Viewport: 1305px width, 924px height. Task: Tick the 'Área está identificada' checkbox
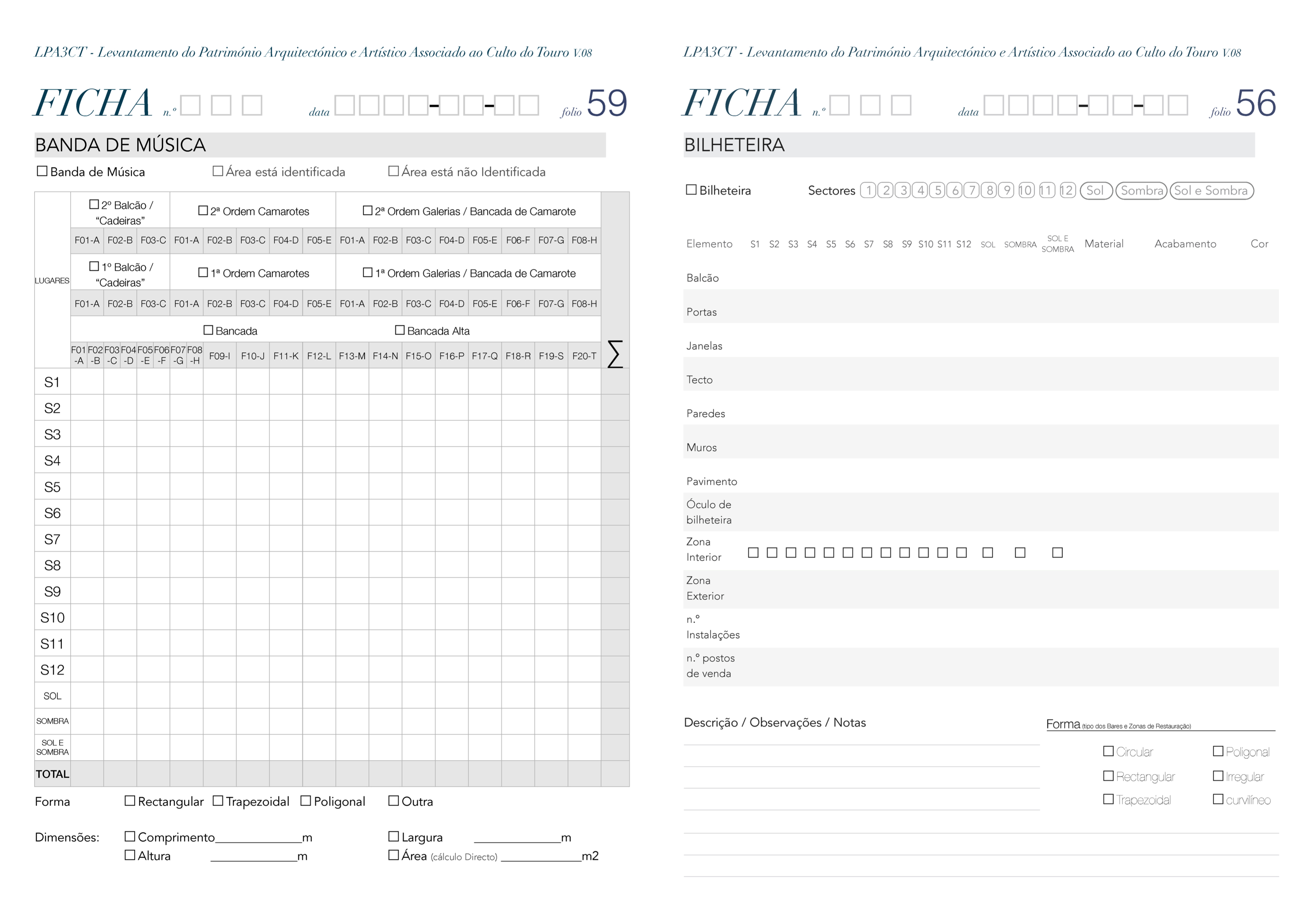click(x=217, y=171)
